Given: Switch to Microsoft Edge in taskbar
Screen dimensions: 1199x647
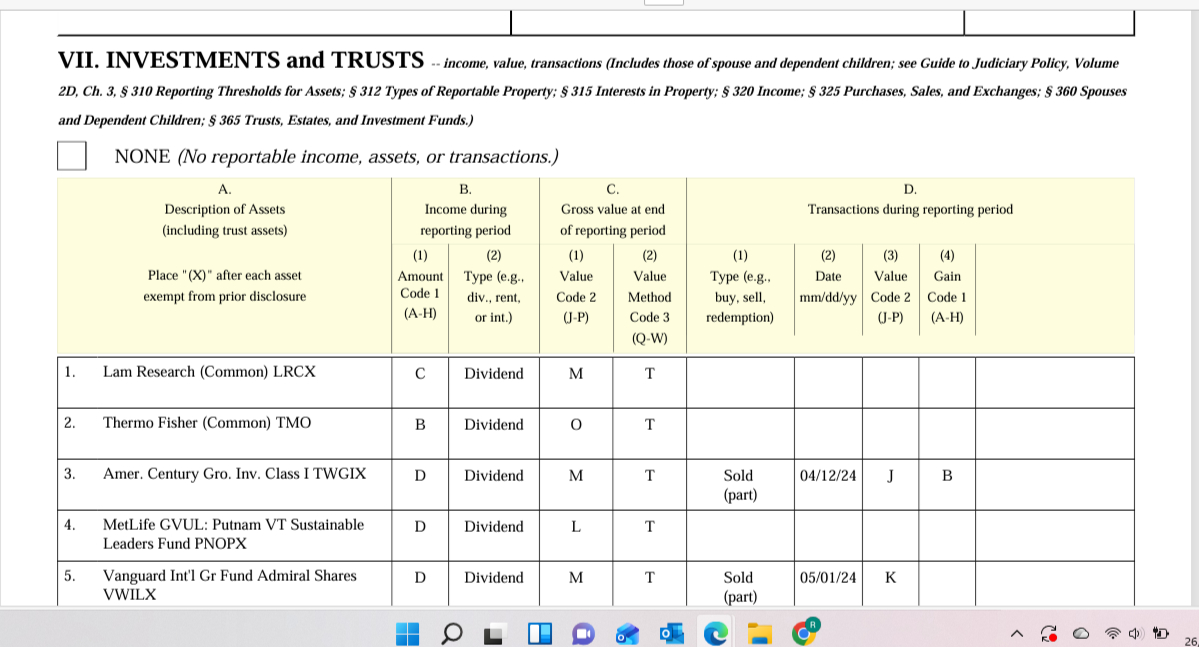Looking at the screenshot, I should tap(716, 633).
